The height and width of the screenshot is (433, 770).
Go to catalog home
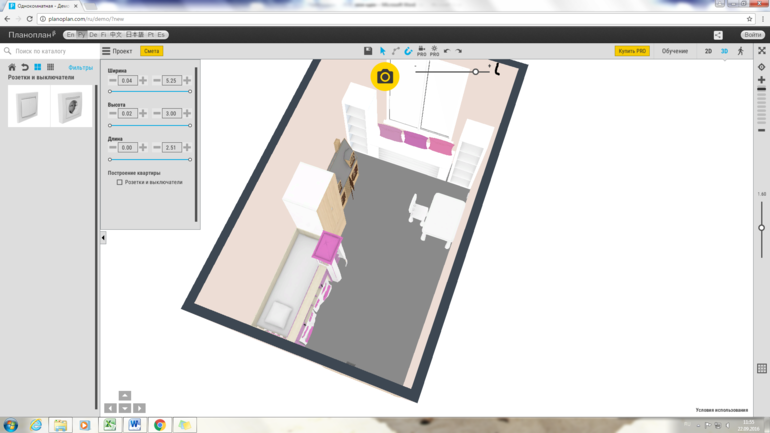(x=12, y=68)
